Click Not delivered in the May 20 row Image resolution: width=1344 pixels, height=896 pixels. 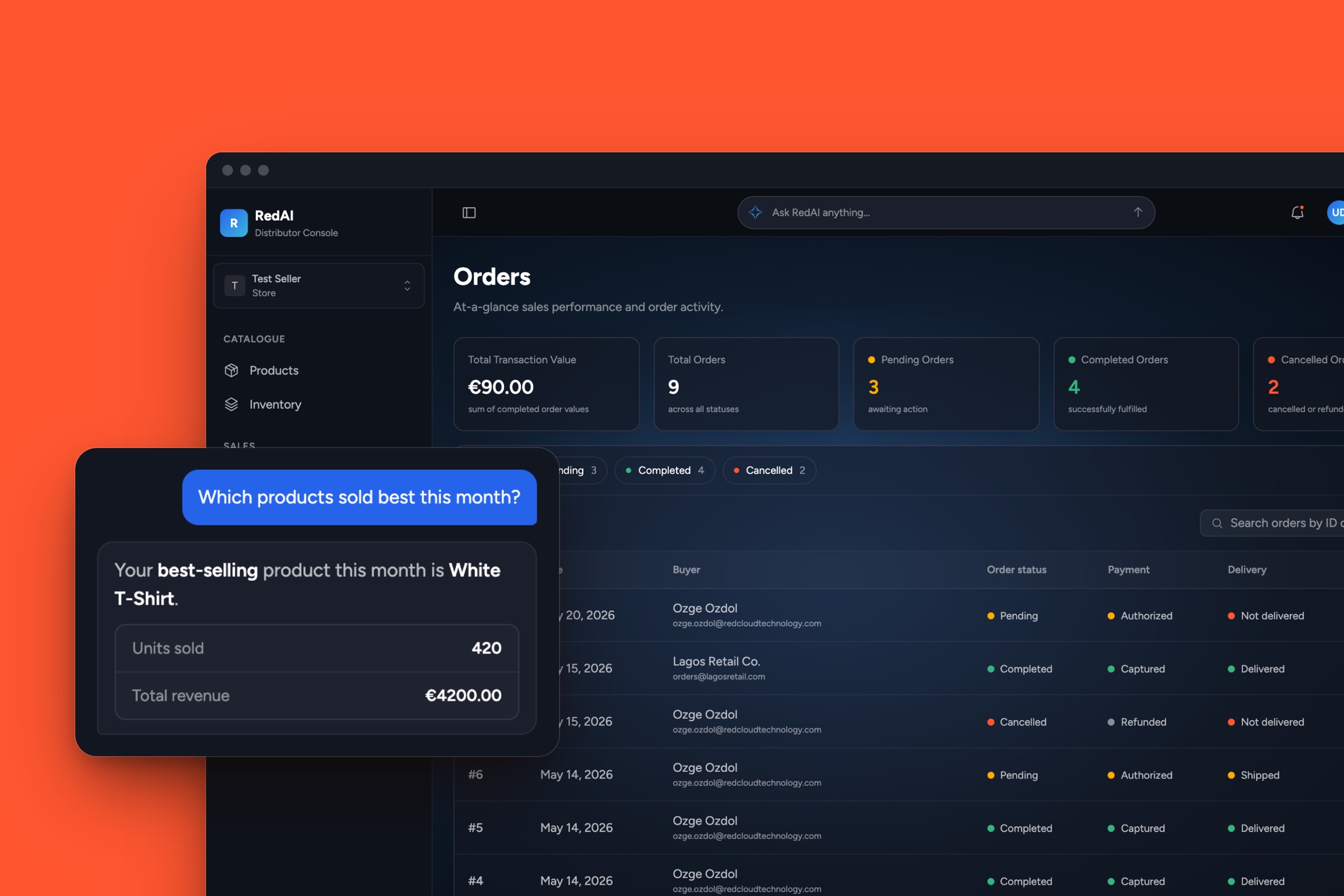1266,616
